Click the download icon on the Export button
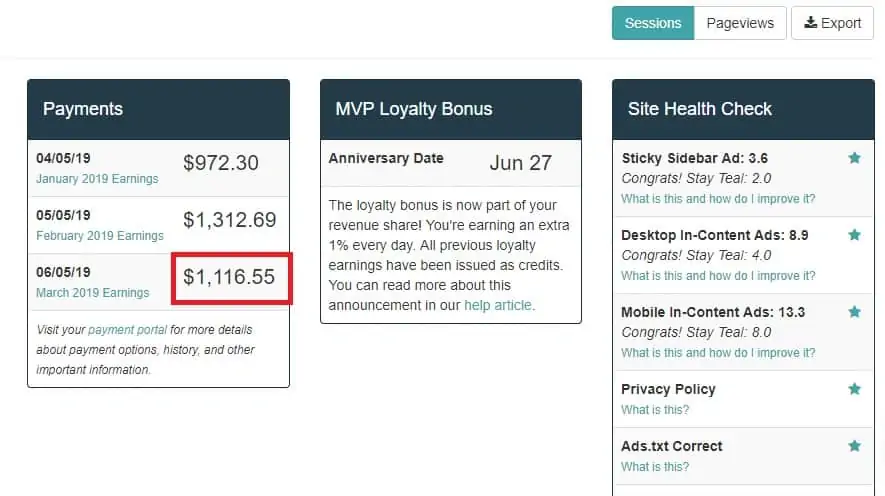The width and height of the screenshot is (885, 496). (810, 23)
